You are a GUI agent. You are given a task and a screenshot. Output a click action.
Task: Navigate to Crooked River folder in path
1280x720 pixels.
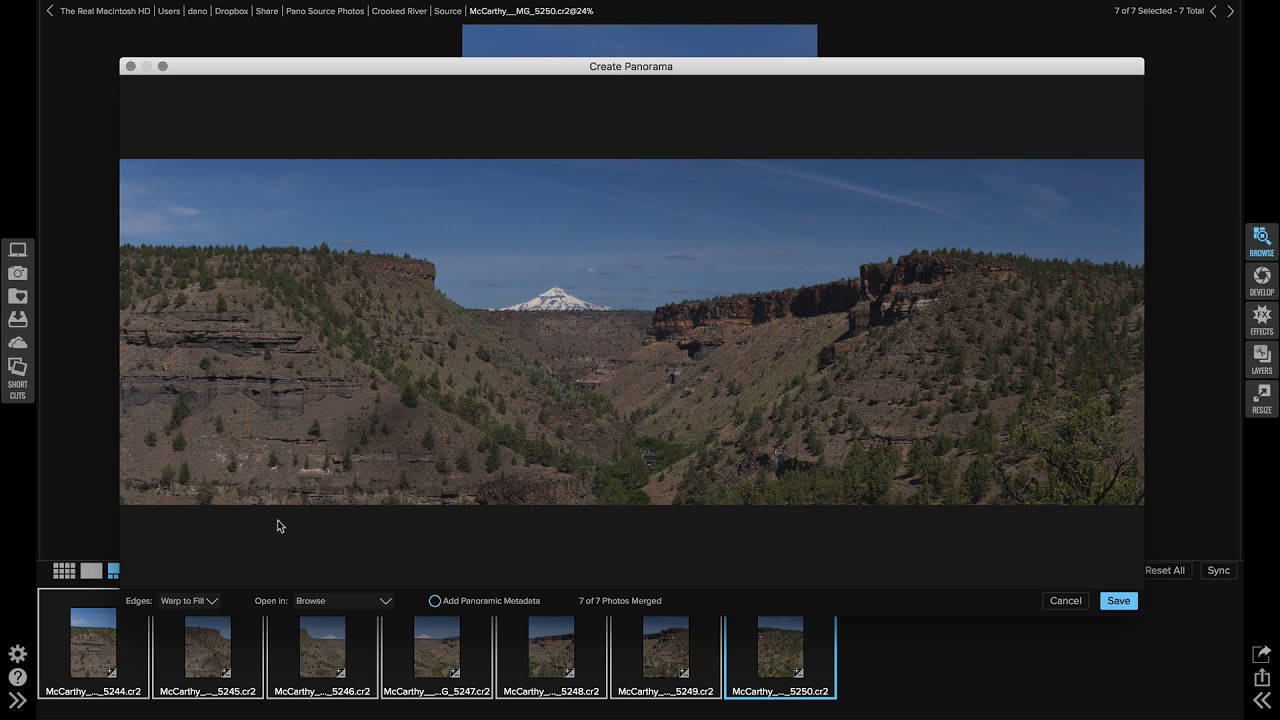tap(399, 11)
